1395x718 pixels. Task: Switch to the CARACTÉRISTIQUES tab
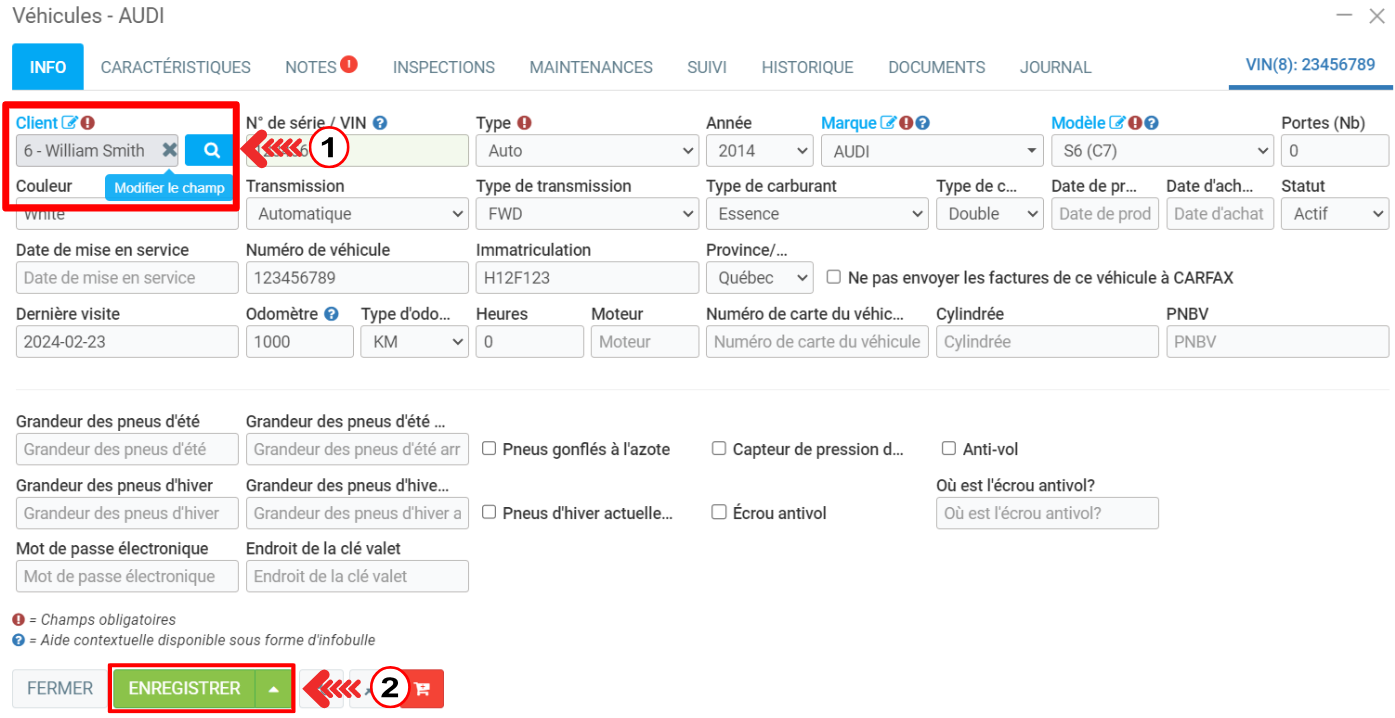[176, 67]
